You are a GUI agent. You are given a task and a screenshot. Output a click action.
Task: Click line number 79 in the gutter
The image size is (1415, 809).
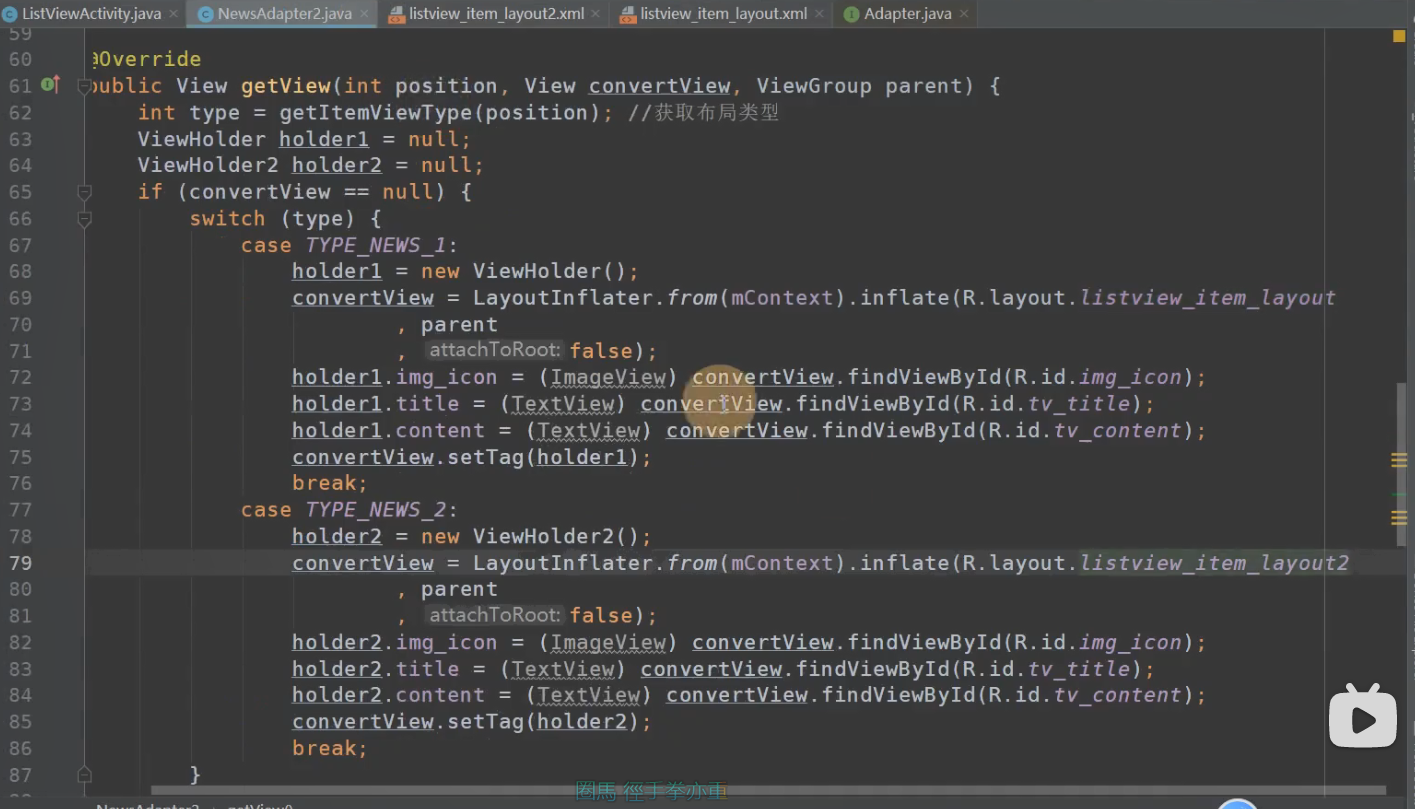(20, 562)
